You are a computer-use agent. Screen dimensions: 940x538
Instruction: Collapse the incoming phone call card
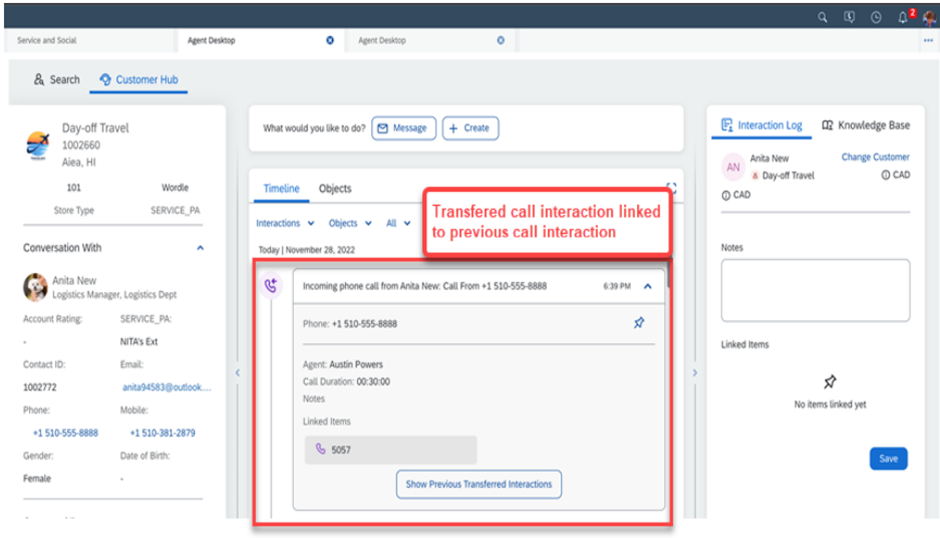tap(647, 286)
